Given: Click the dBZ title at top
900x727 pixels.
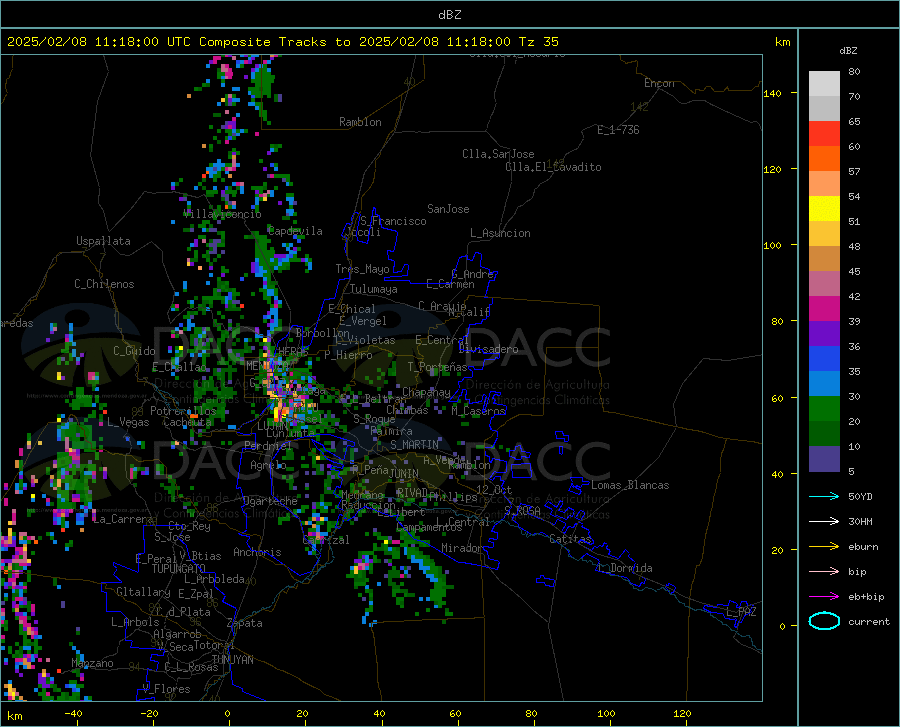Looking at the screenshot, I should [x=449, y=14].
